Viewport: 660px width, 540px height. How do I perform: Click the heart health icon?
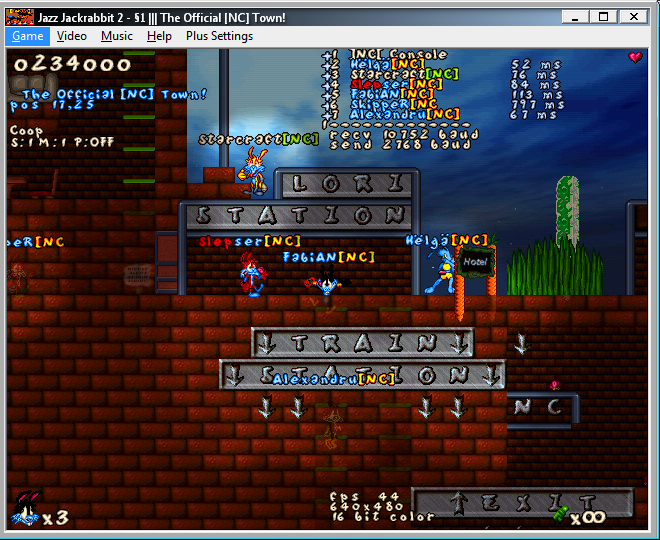tap(635, 56)
